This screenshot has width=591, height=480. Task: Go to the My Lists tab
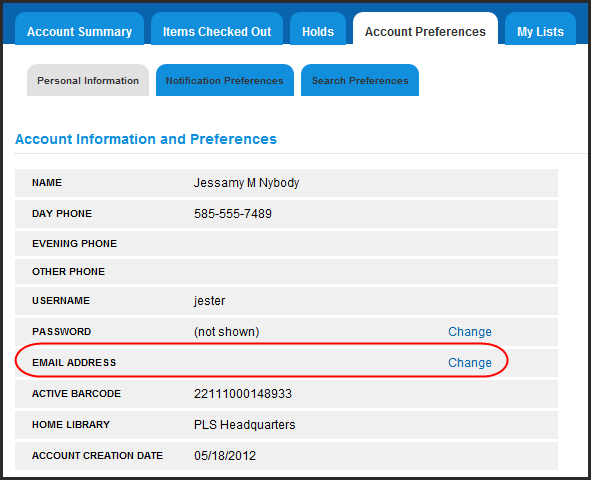[x=540, y=29]
